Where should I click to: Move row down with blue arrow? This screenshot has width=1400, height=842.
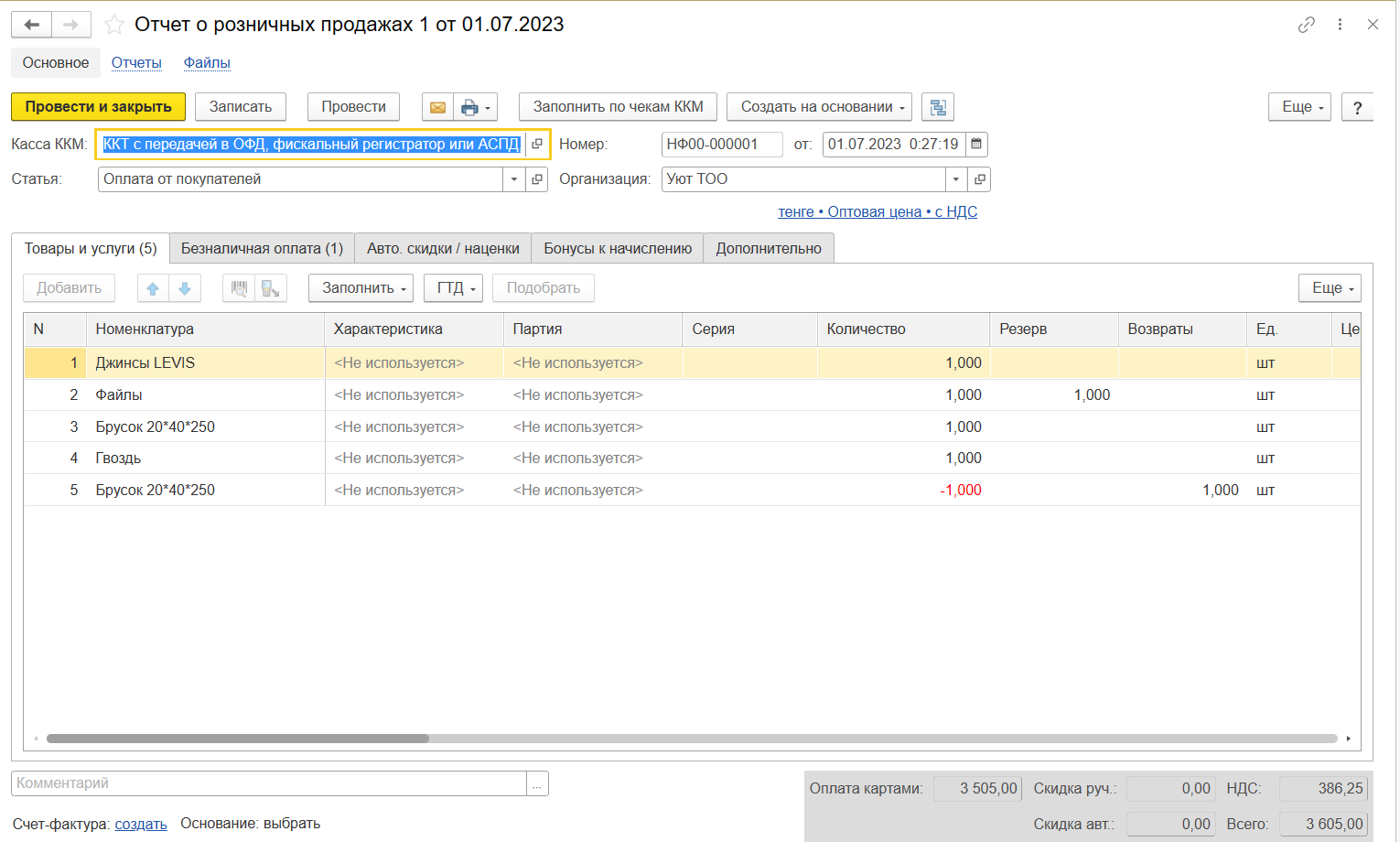click(x=185, y=288)
